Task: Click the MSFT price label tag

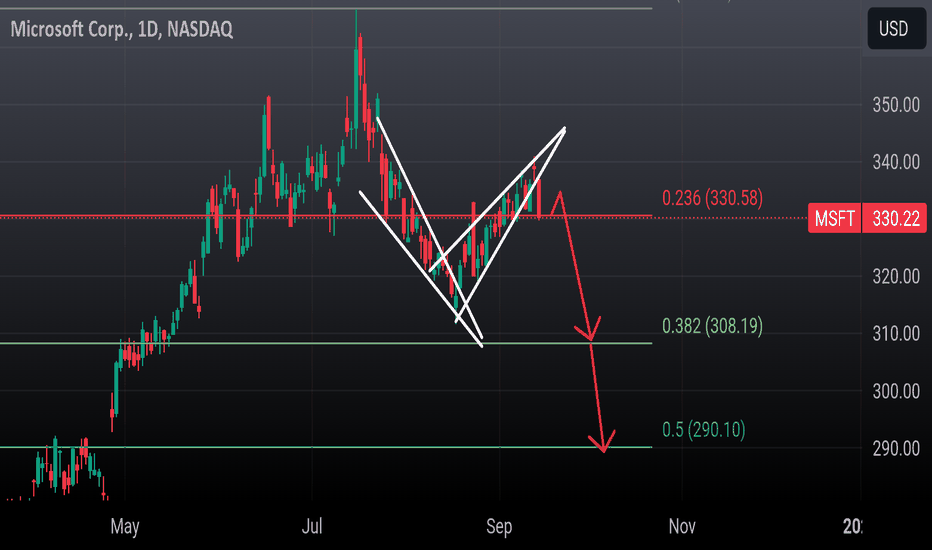Action: tap(834, 218)
